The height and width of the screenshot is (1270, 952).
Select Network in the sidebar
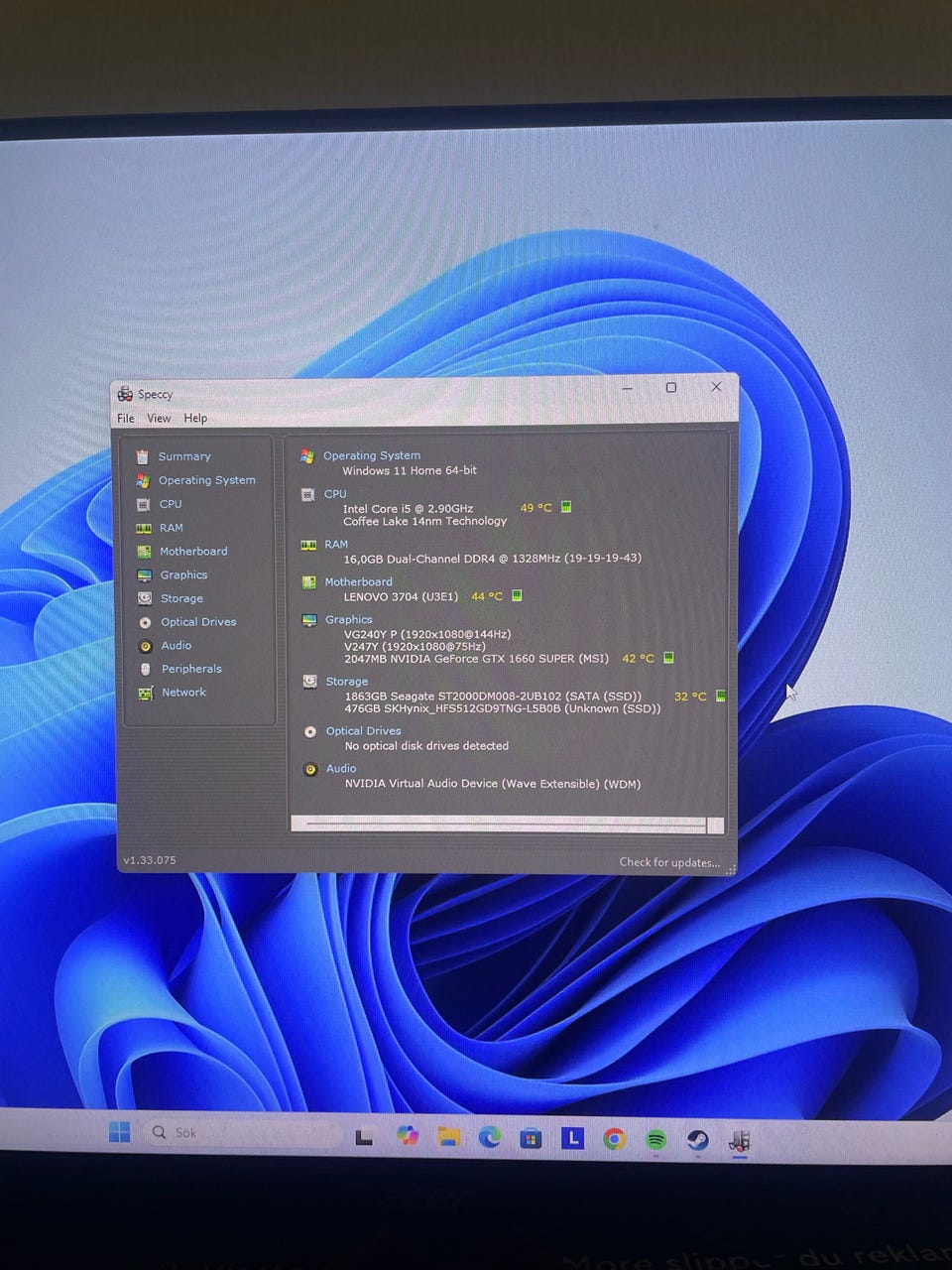(183, 693)
